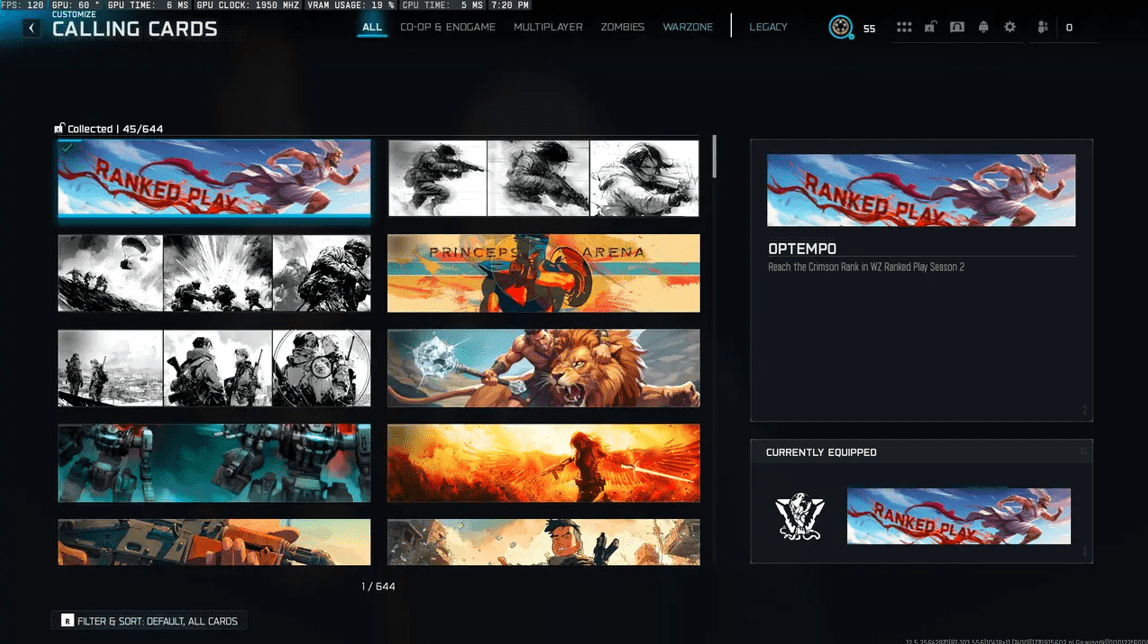Select the Multiplayer tab

(548, 27)
